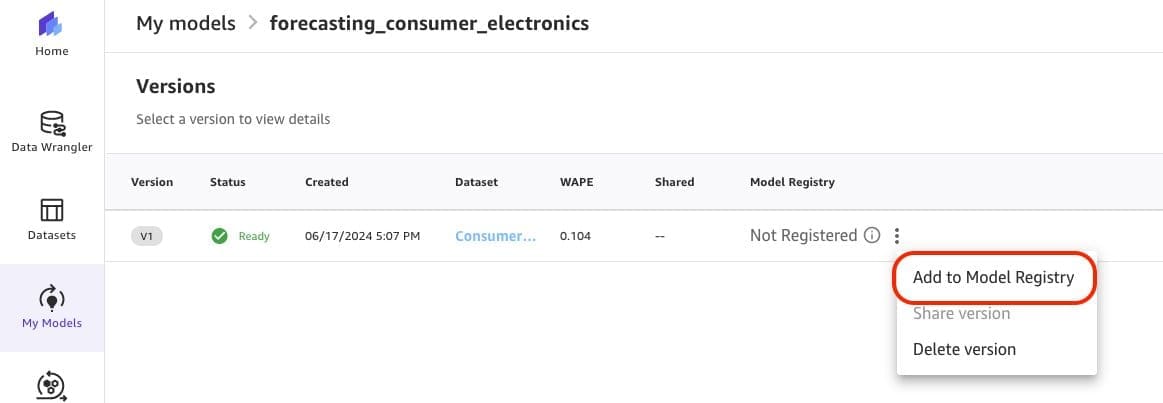
Task: Click the green Ready status check icon
Action: point(219,236)
